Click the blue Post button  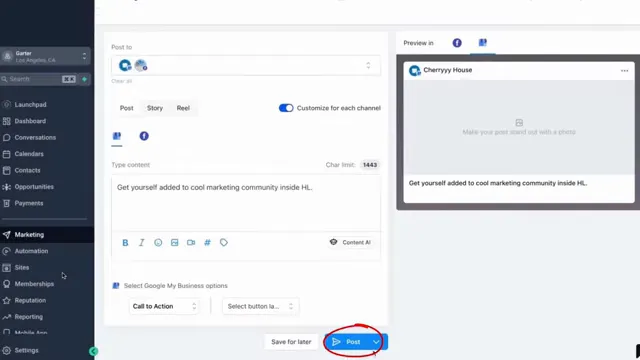[347, 342]
